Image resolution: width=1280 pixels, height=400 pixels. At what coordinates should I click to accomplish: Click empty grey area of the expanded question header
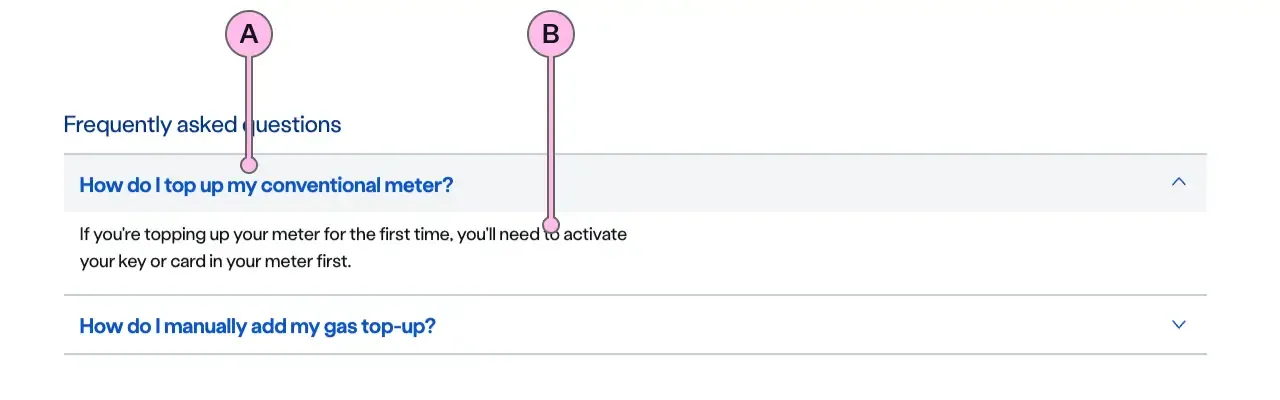[800, 183]
